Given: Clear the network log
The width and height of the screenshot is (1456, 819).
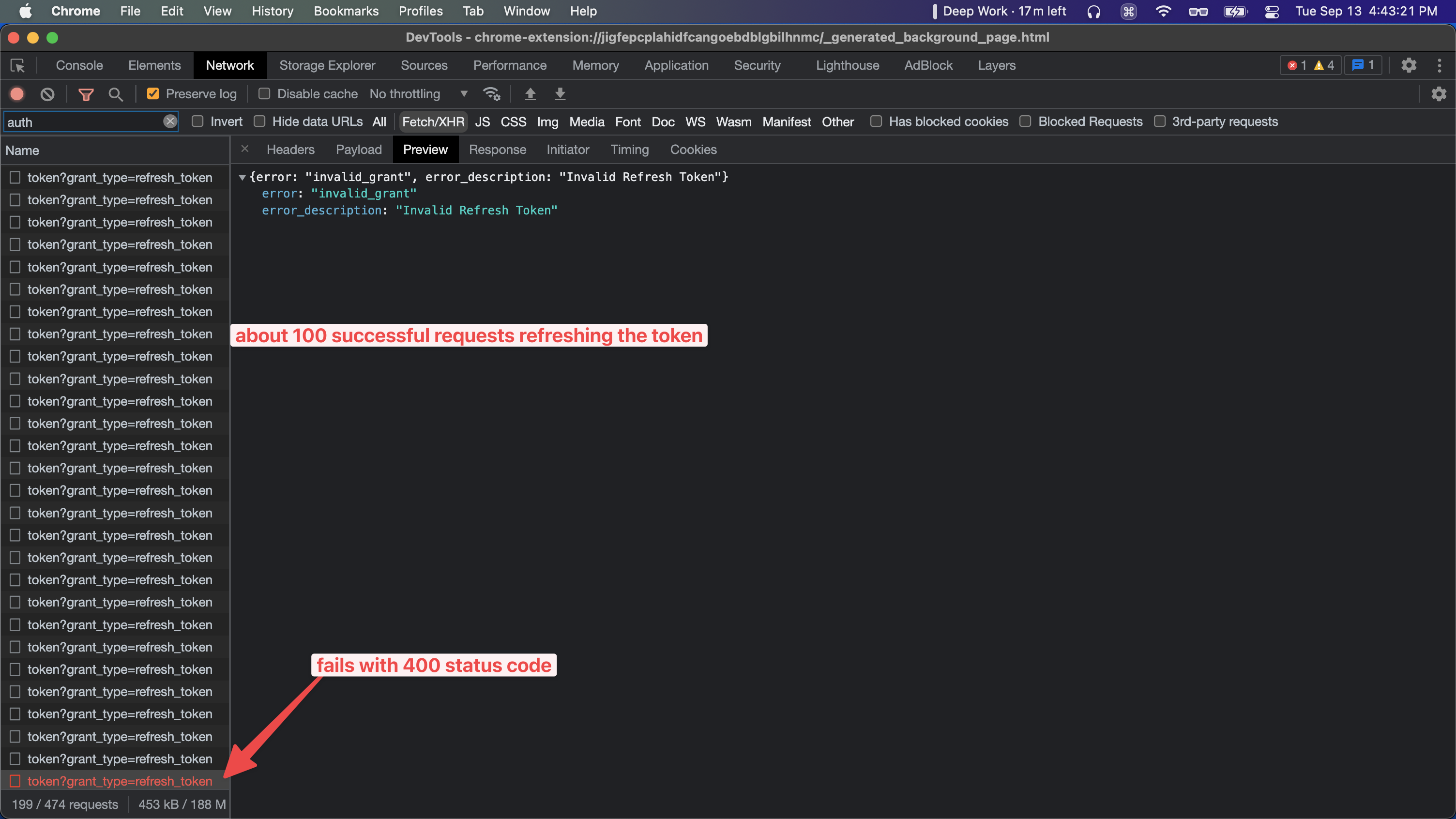Looking at the screenshot, I should click(47, 94).
